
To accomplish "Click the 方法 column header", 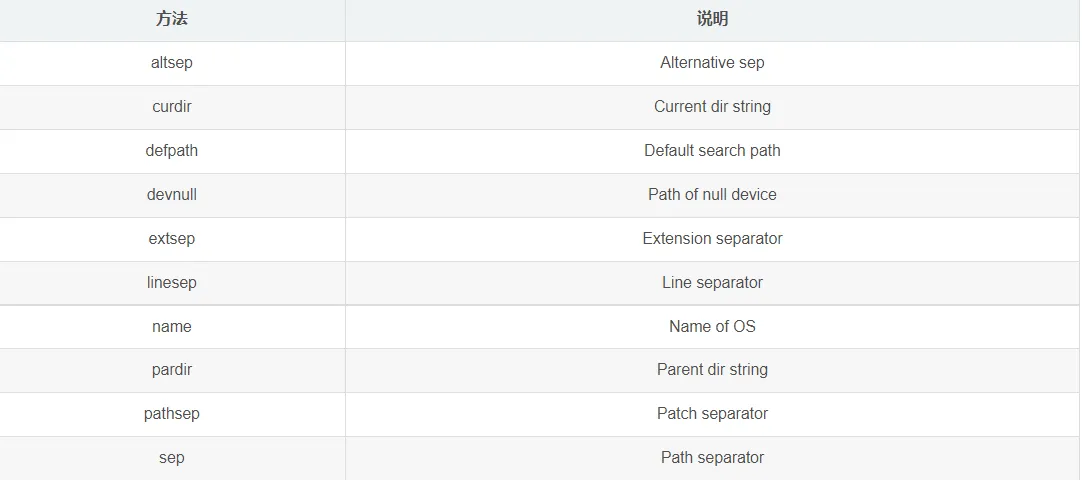I will pyautogui.click(x=172, y=19).
